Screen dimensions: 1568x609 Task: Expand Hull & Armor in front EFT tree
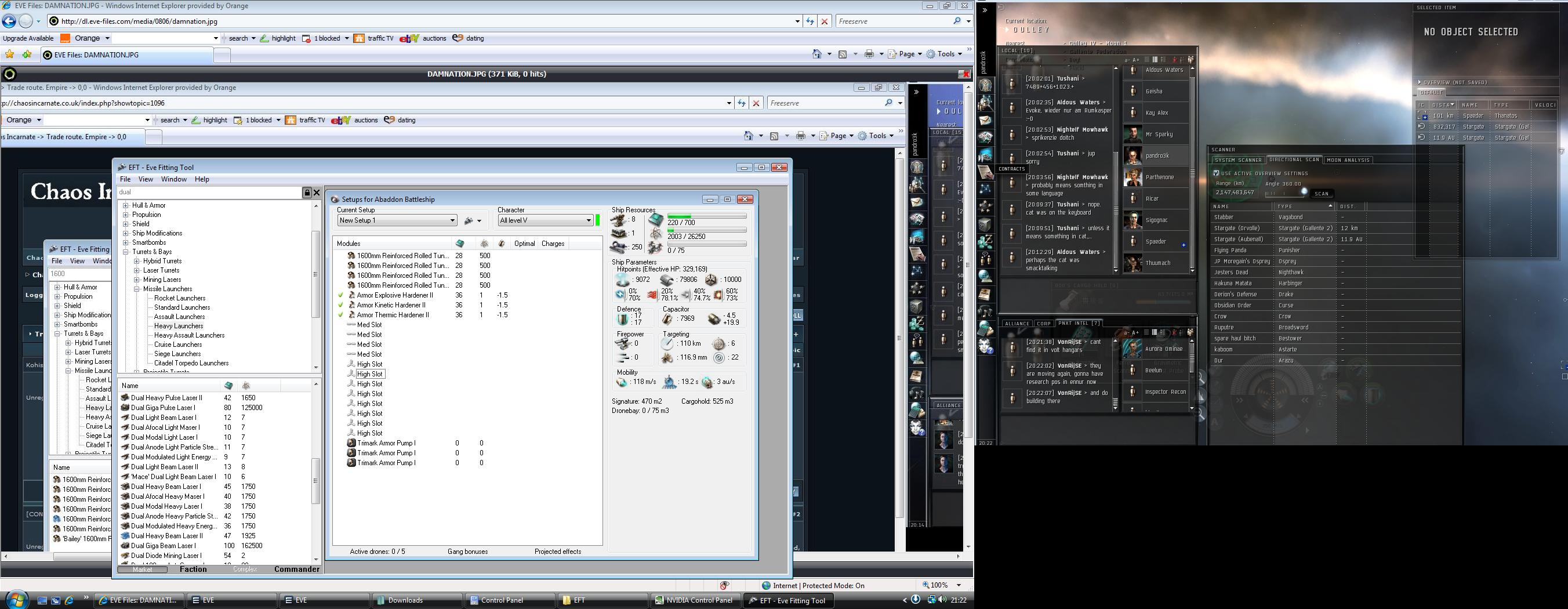pos(126,205)
